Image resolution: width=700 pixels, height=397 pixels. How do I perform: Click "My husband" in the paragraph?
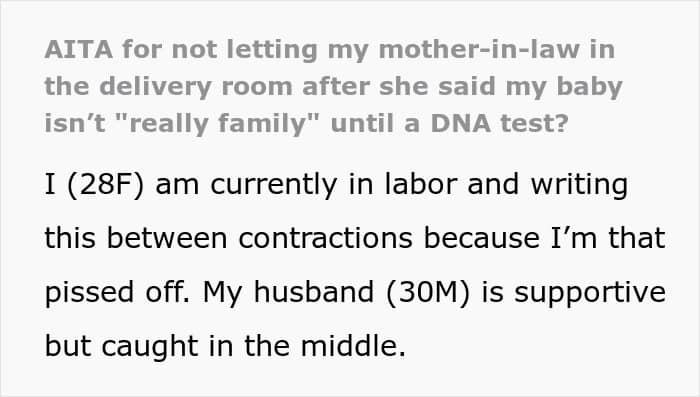tap(288, 292)
